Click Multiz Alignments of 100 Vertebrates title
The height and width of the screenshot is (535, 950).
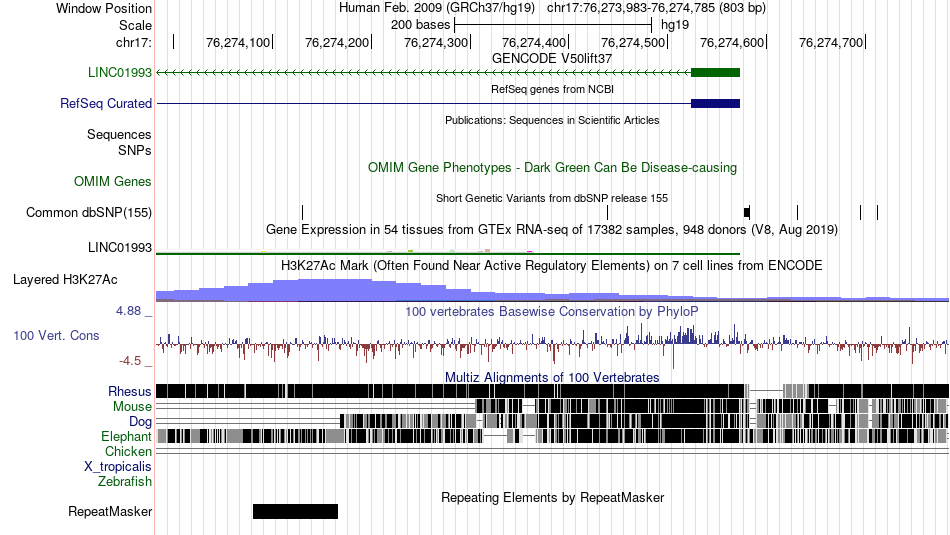(x=552, y=377)
